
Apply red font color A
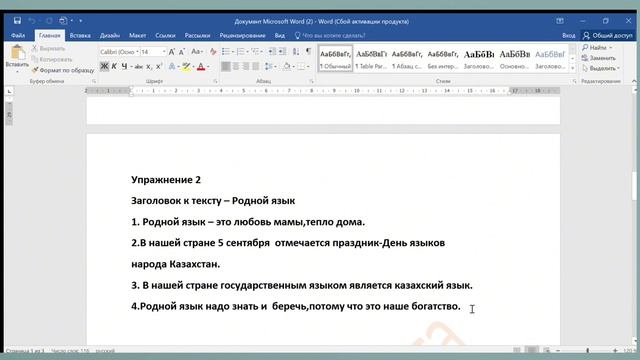[x=200, y=66]
